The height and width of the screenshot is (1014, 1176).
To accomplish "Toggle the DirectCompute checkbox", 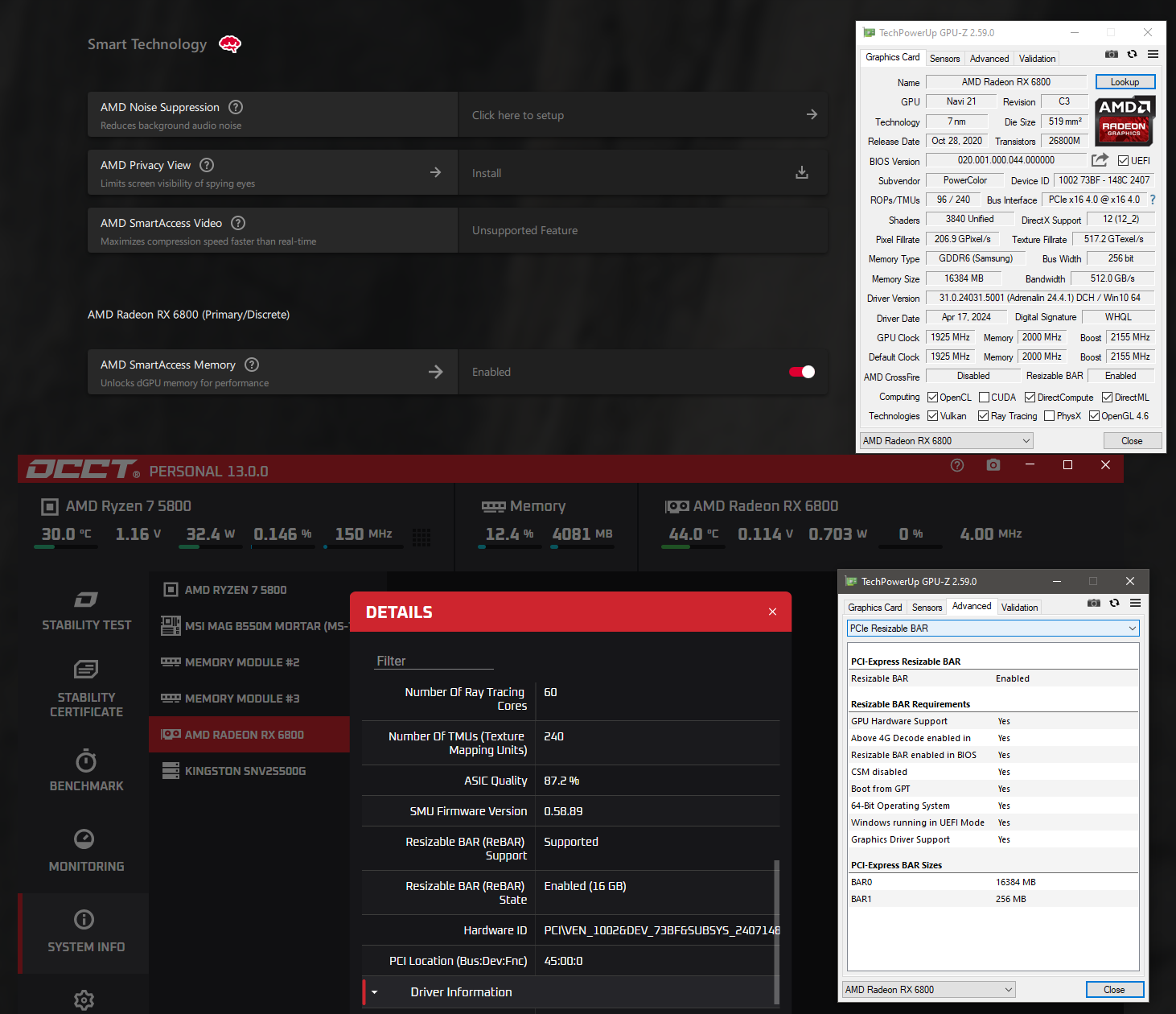I will (1030, 397).
